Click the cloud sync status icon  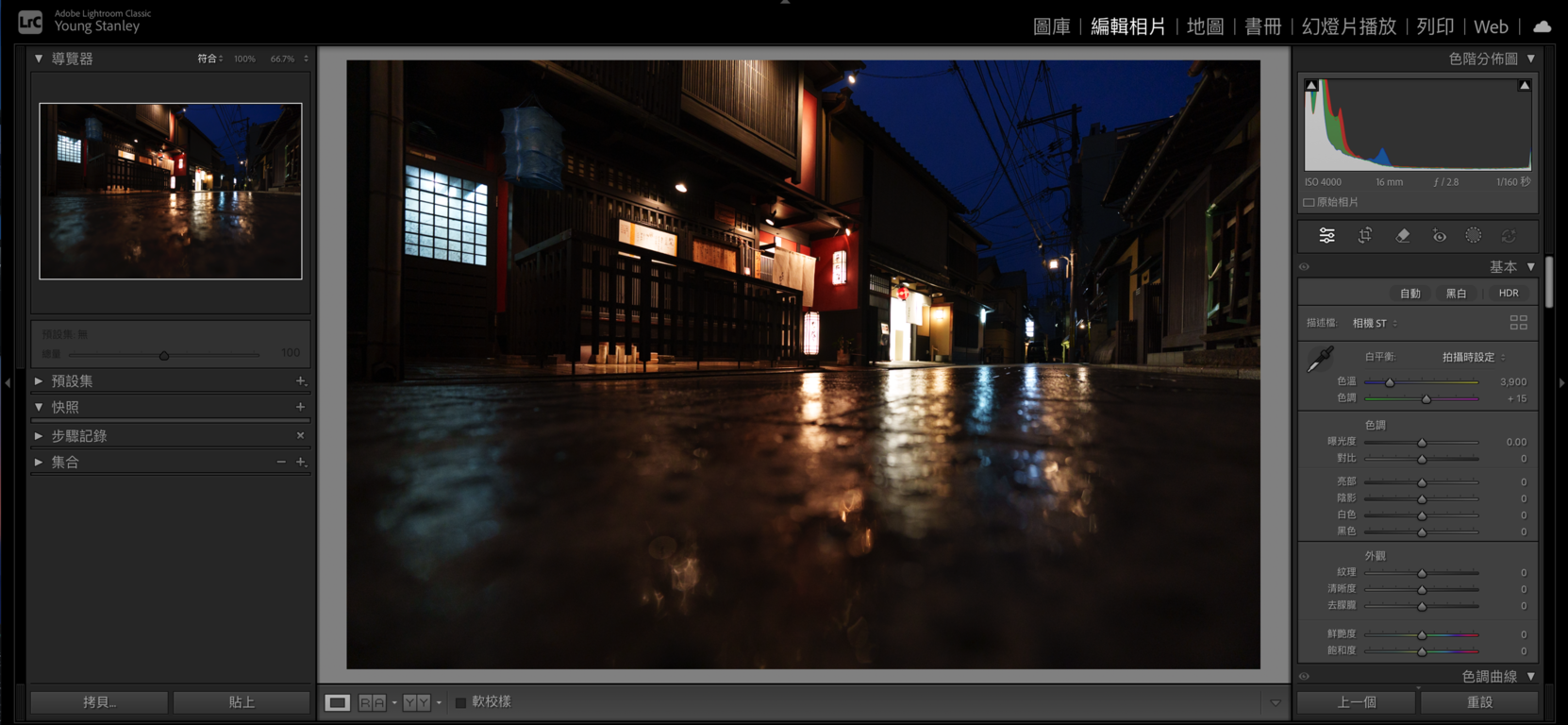click(1543, 26)
